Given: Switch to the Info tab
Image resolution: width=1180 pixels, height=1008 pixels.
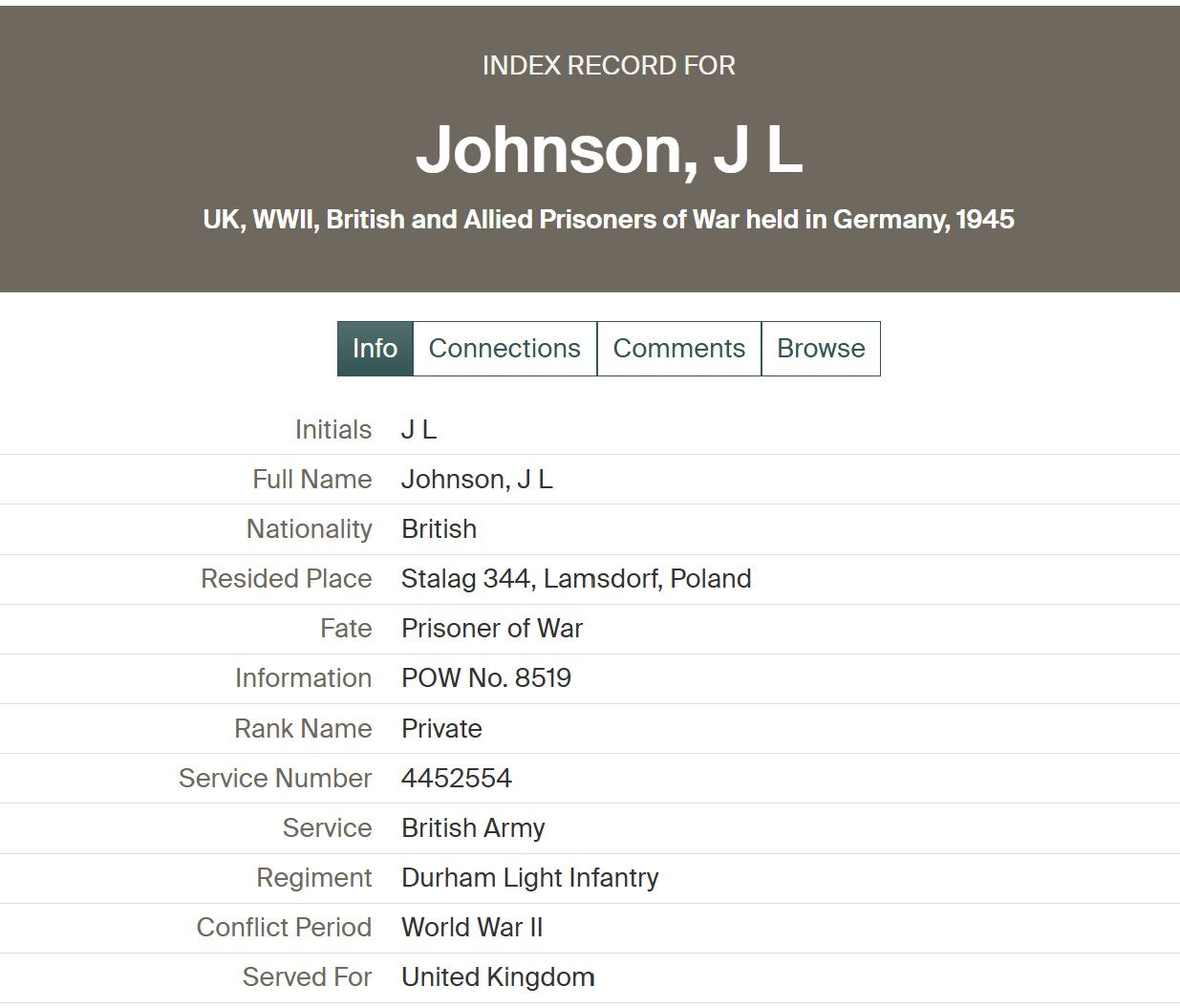Looking at the screenshot, I should [375, 349].
